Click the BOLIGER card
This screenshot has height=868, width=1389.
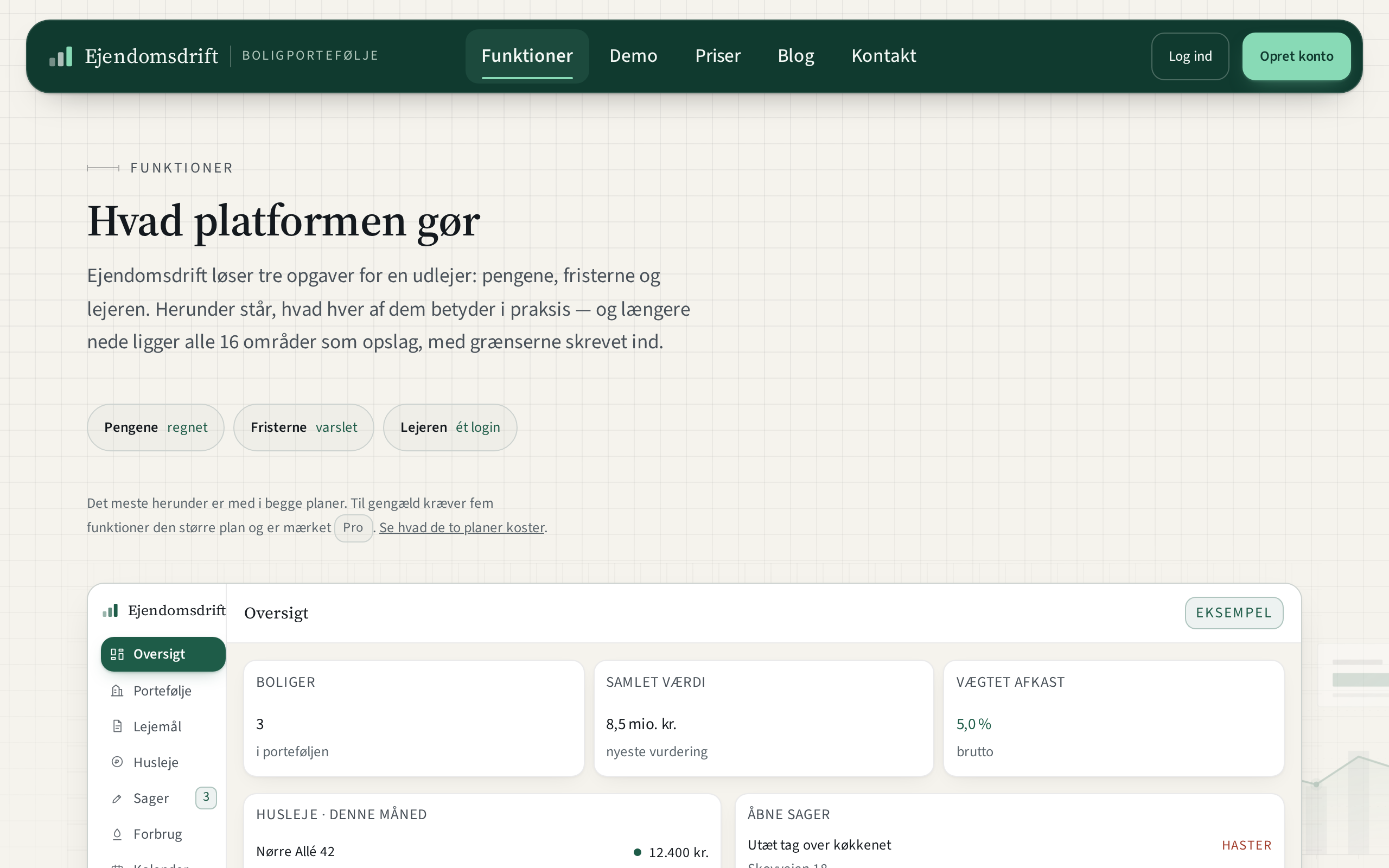414,718
